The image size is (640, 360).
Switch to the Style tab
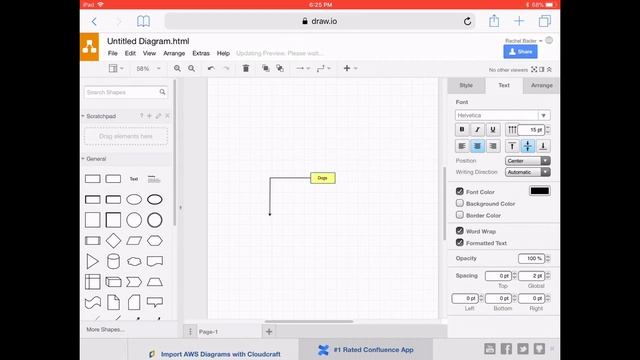coord(466,85)
